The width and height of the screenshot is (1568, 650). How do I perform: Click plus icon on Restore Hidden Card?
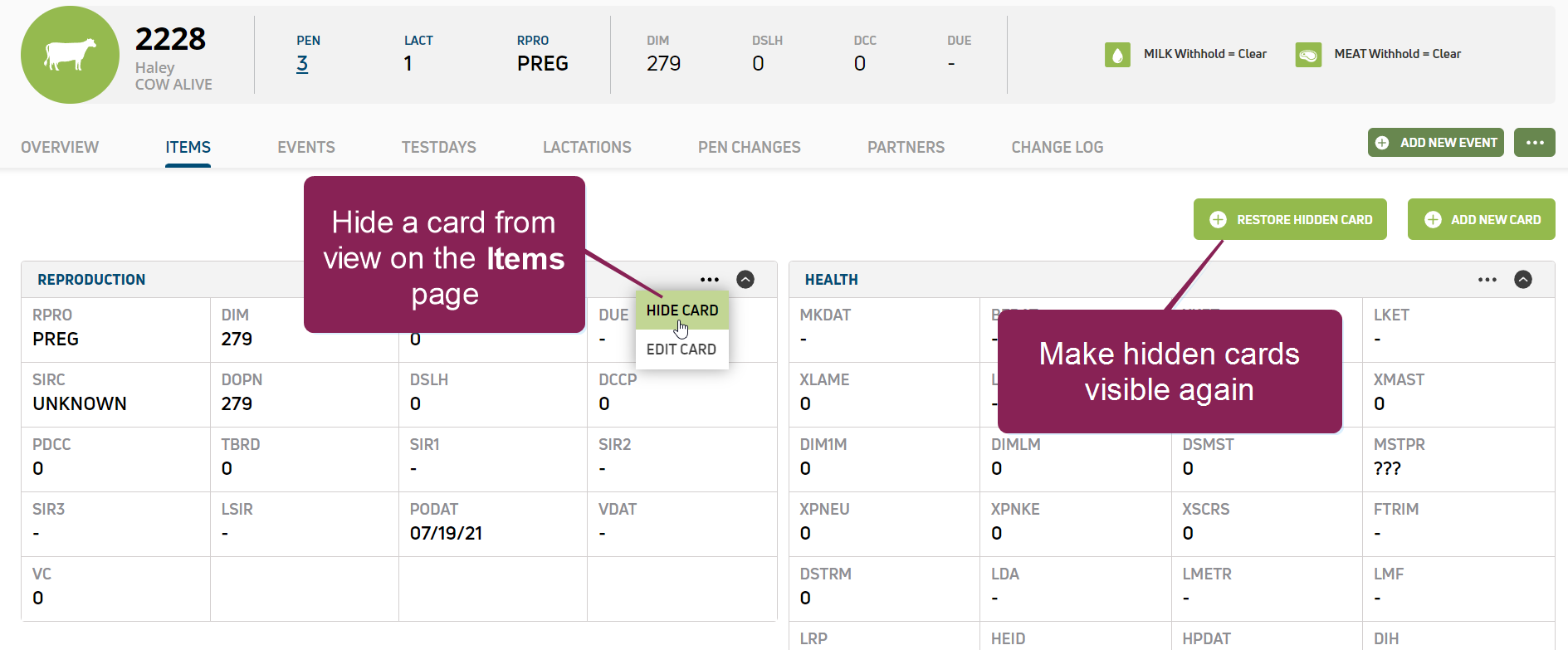tap(1218, 220)
